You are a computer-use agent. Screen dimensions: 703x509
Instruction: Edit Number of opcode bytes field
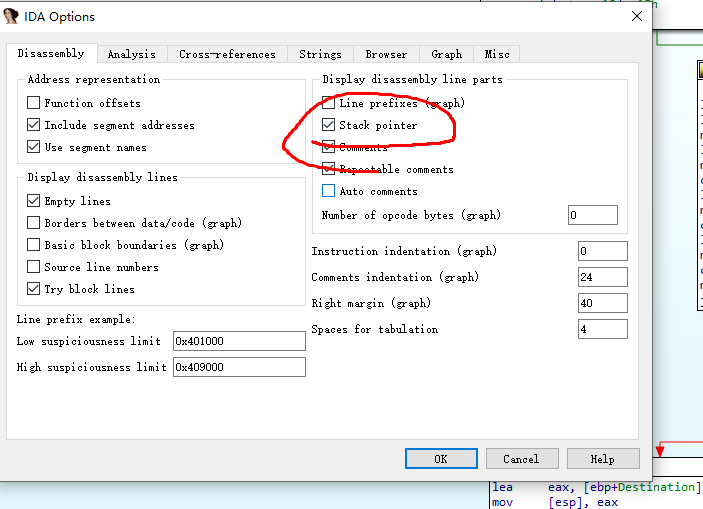[x=593, y=215]
